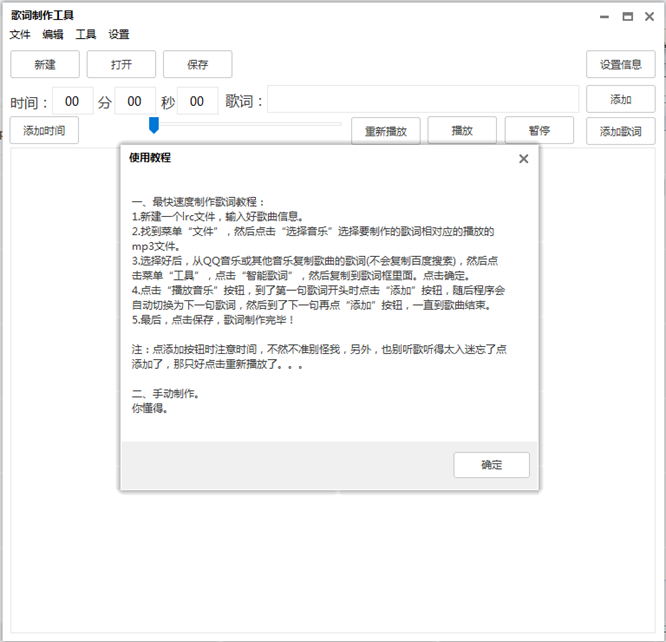
Task: Open the 编辑 menu
Action: [x=53, y=34]
